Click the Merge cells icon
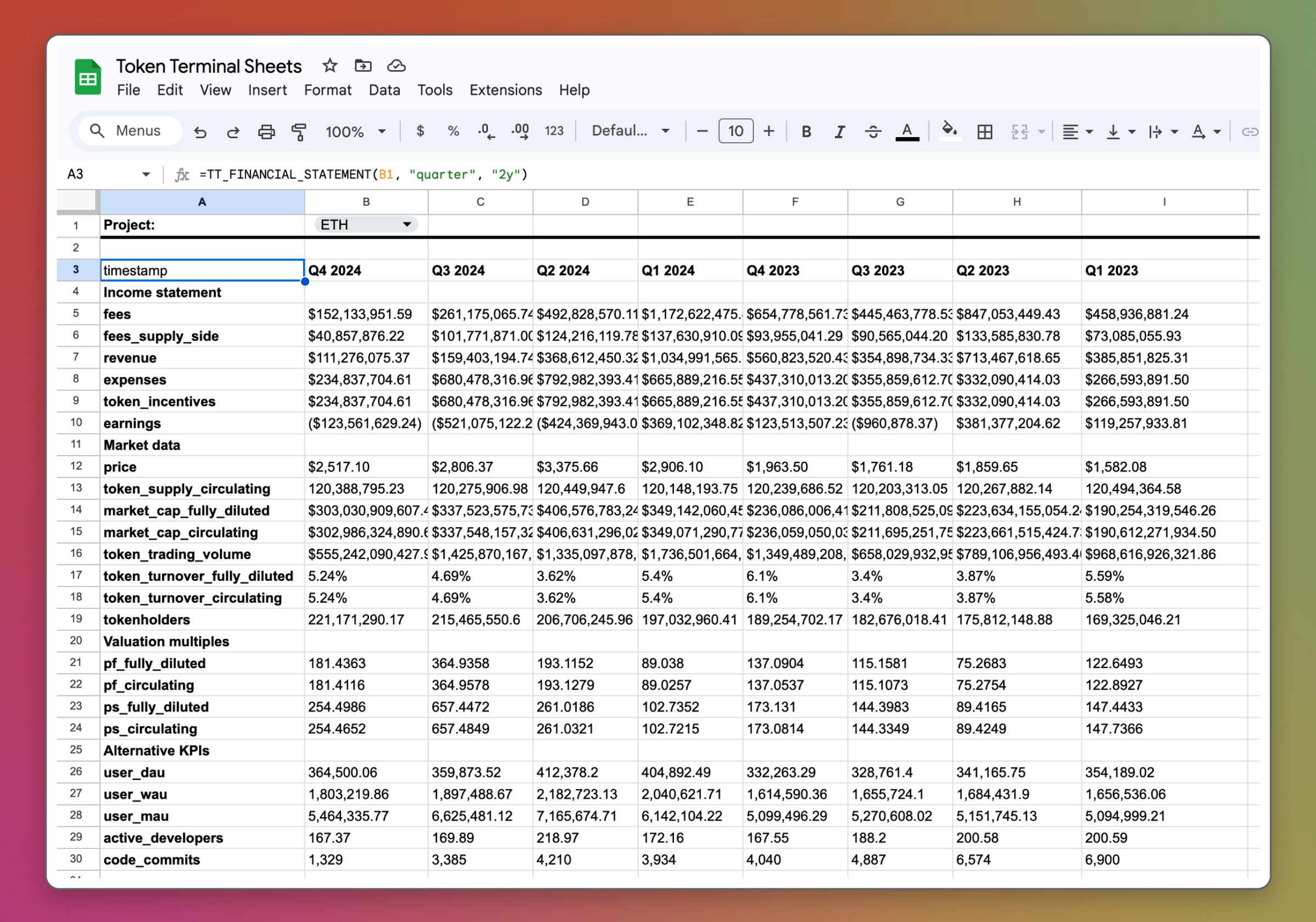1316x922 pixels. point(1019,132)
